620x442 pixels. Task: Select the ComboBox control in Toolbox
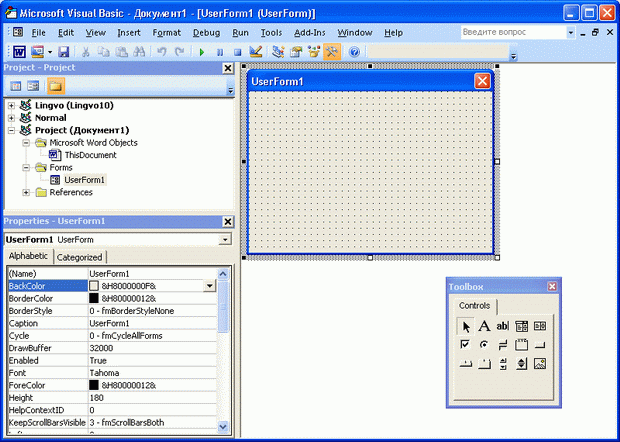point(522,326)
